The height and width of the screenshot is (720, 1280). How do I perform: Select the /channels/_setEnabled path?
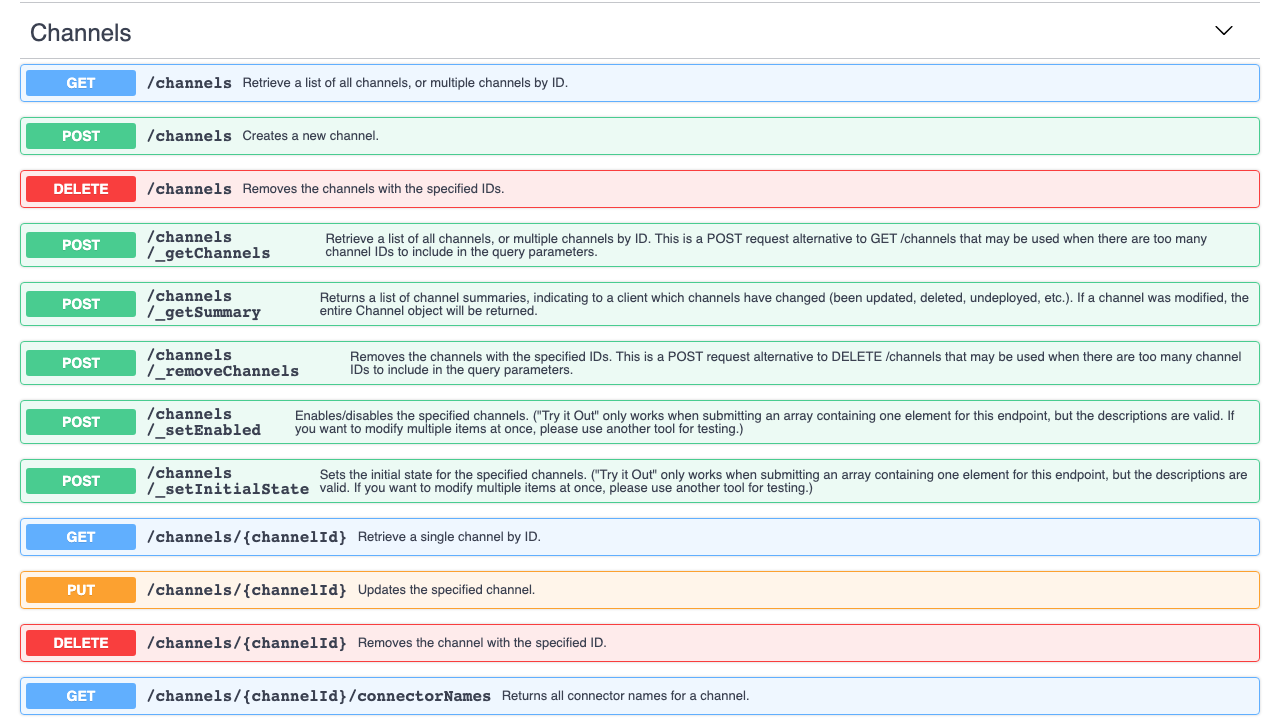pyautogui.click(x=203, y=422)
